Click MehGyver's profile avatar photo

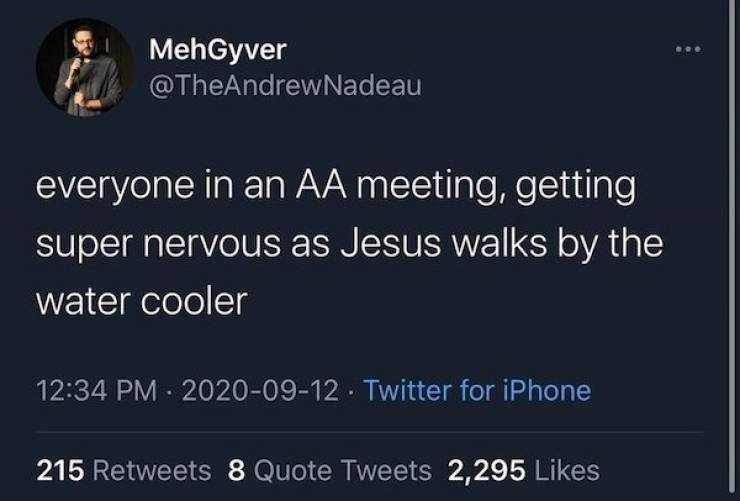[84, 67]
